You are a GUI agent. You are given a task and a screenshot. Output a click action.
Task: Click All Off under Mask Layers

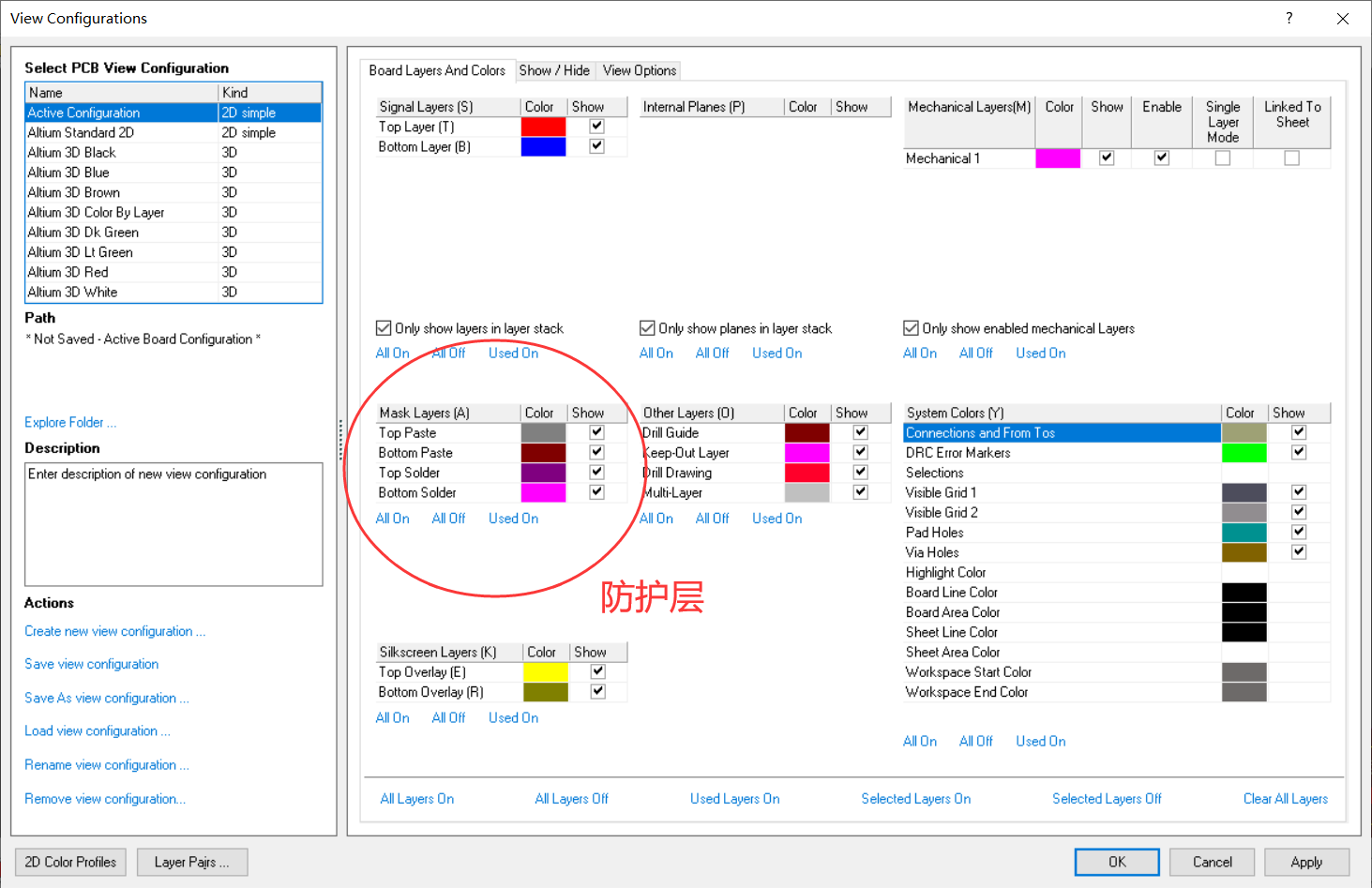click(448, 518)
